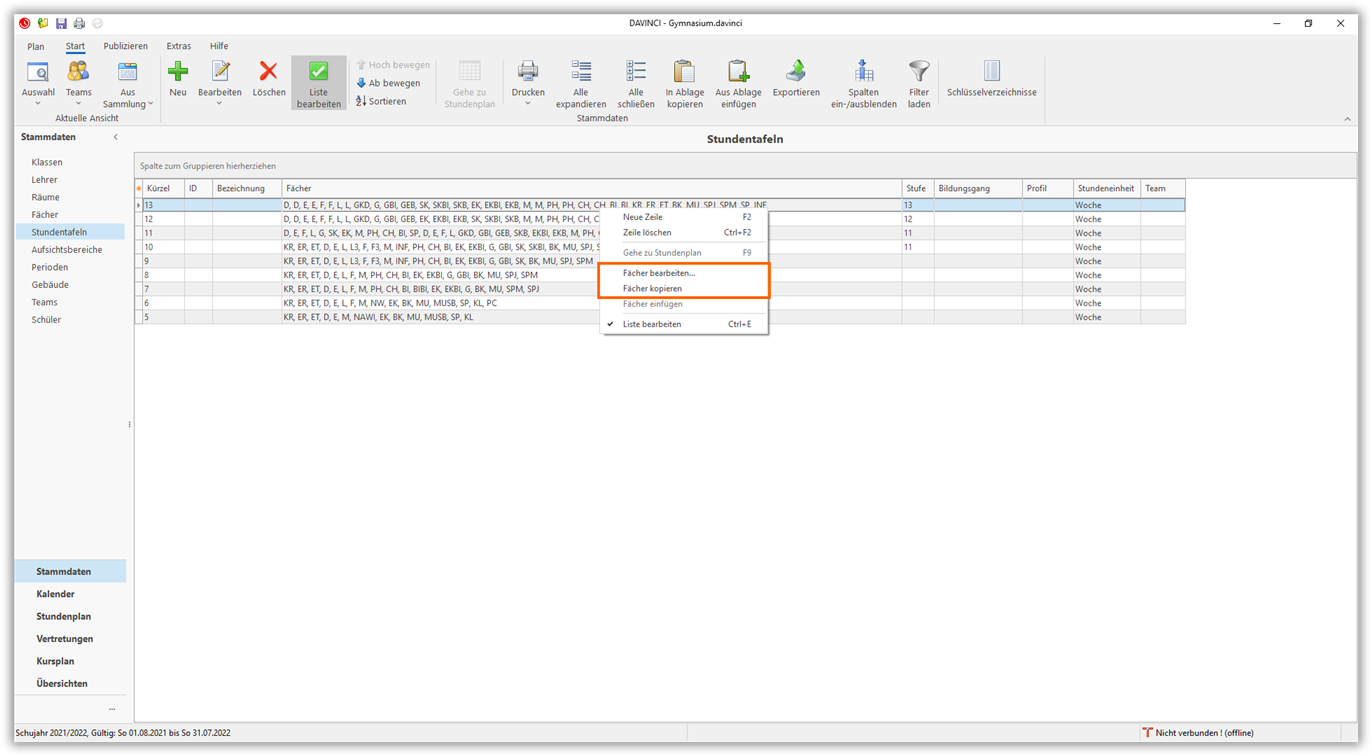Click the Kürzel column header
1372x756 pixels.
pyautogui.click(x=158, y=188)
